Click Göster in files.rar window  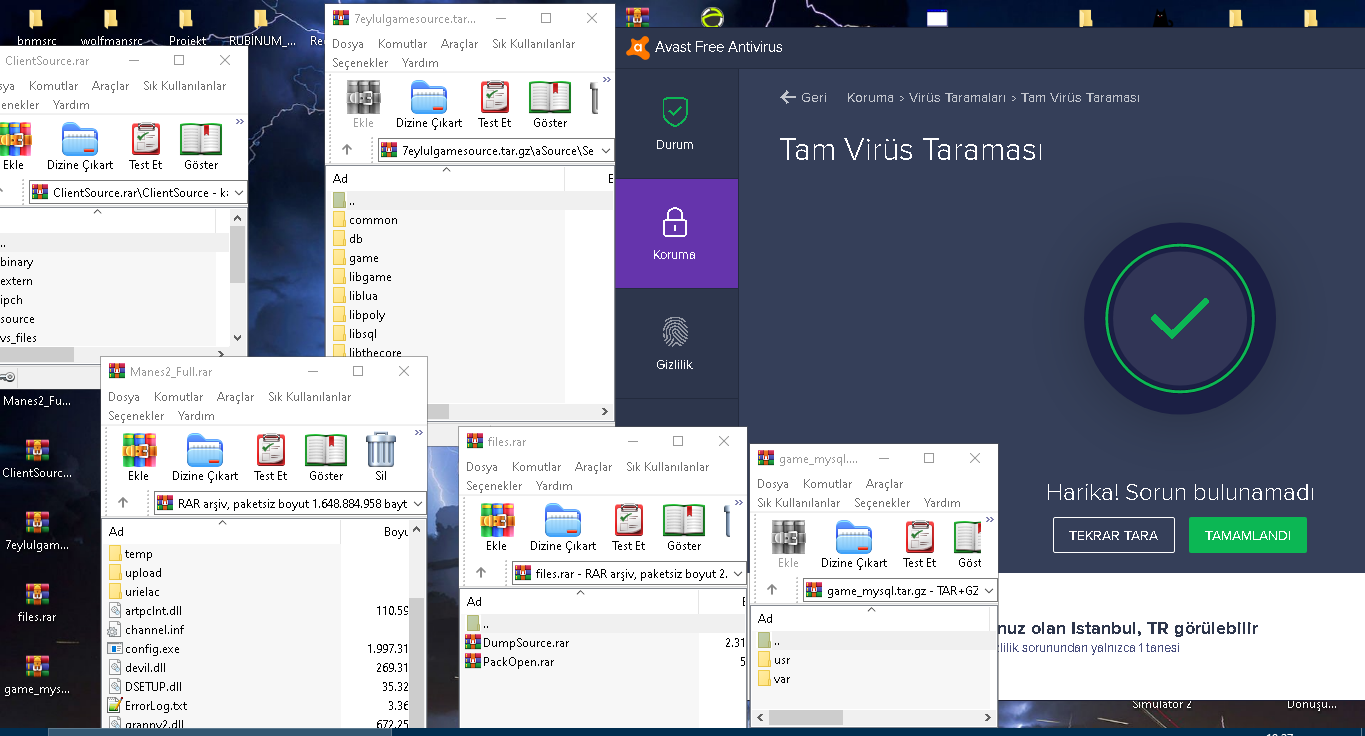(x=684, y=527)
